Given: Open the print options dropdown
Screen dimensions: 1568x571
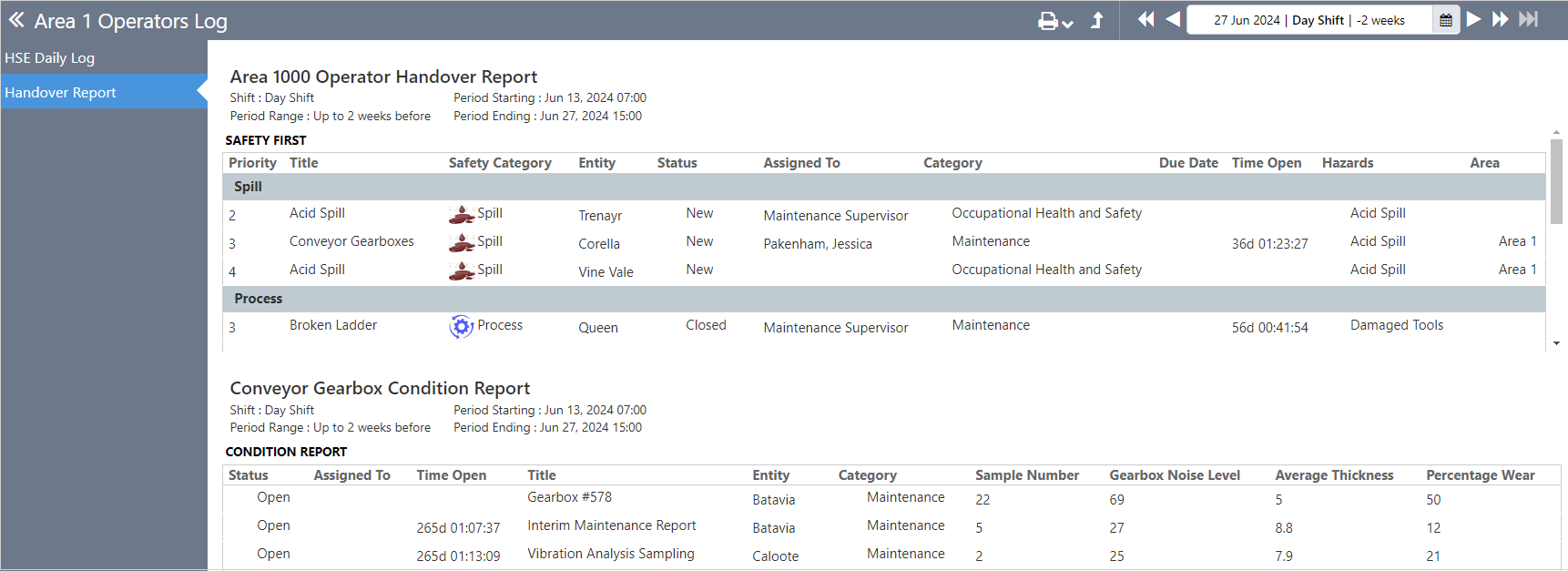Looking at the screenshot, I should pyautogui.click(x=1055, y=21).
